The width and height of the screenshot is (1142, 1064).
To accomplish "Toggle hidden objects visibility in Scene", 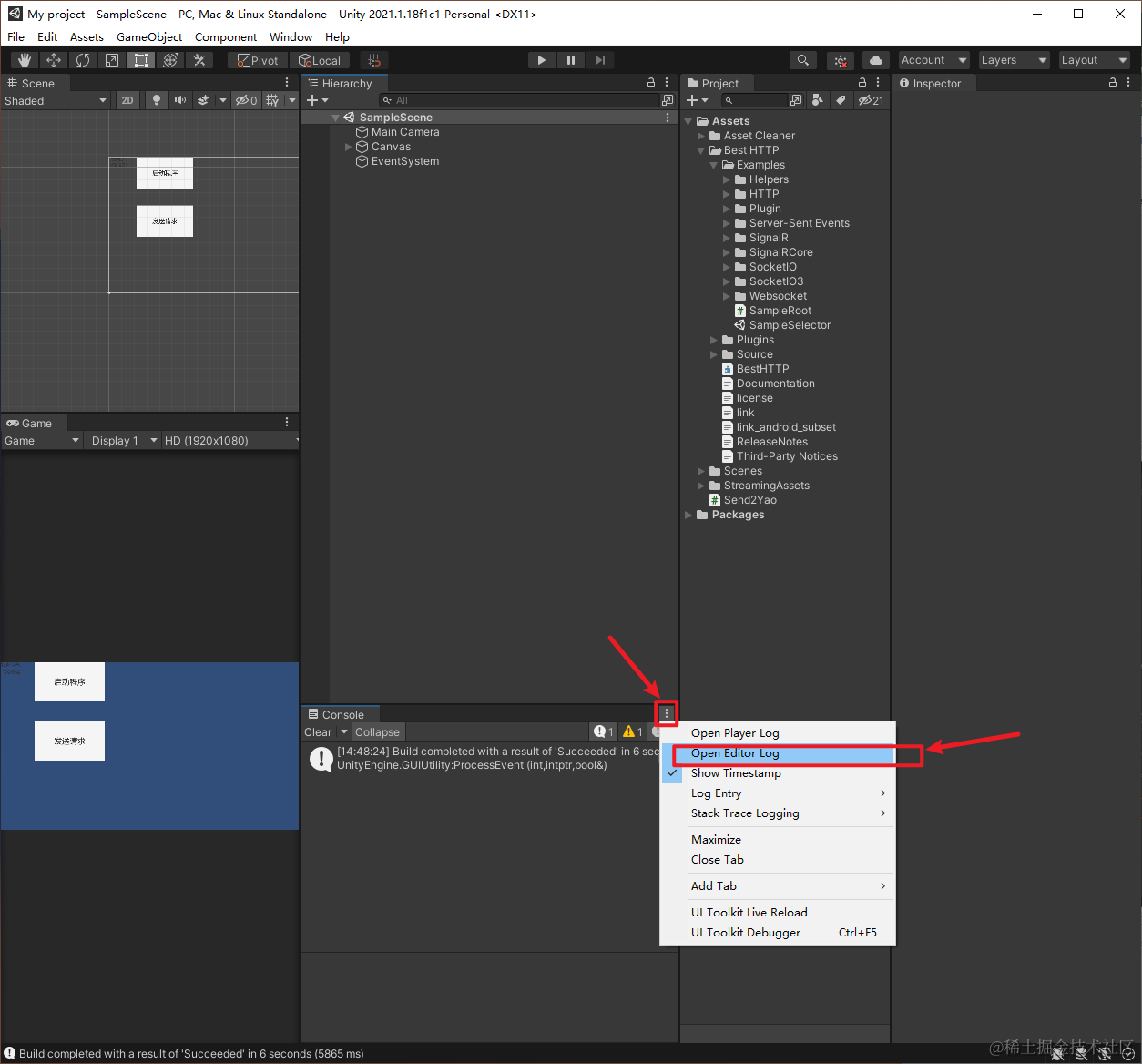I will tap(246, 100).
